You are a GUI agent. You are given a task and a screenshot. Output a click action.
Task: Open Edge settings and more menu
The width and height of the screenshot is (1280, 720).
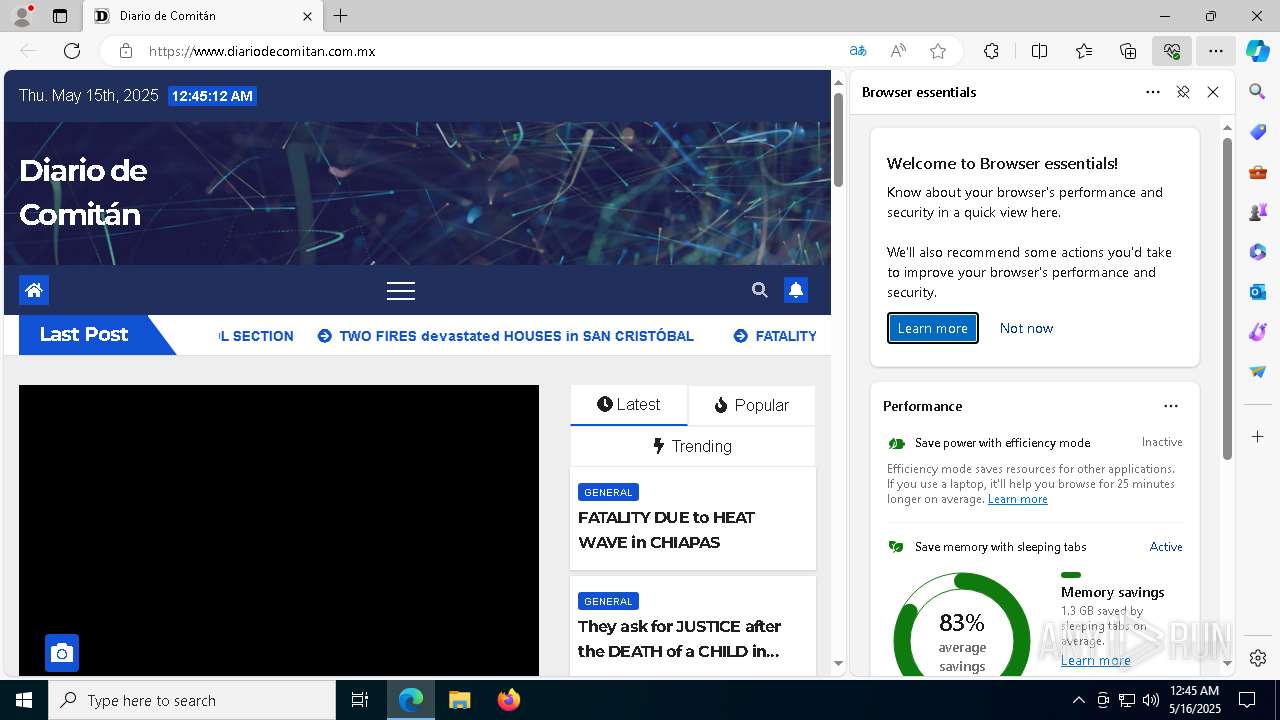click(x=1216, y=51)
